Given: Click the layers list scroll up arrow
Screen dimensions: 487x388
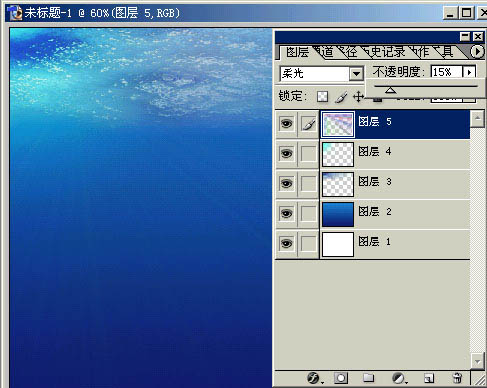Looking at the screenshot, I should click(x=477, y=119).
